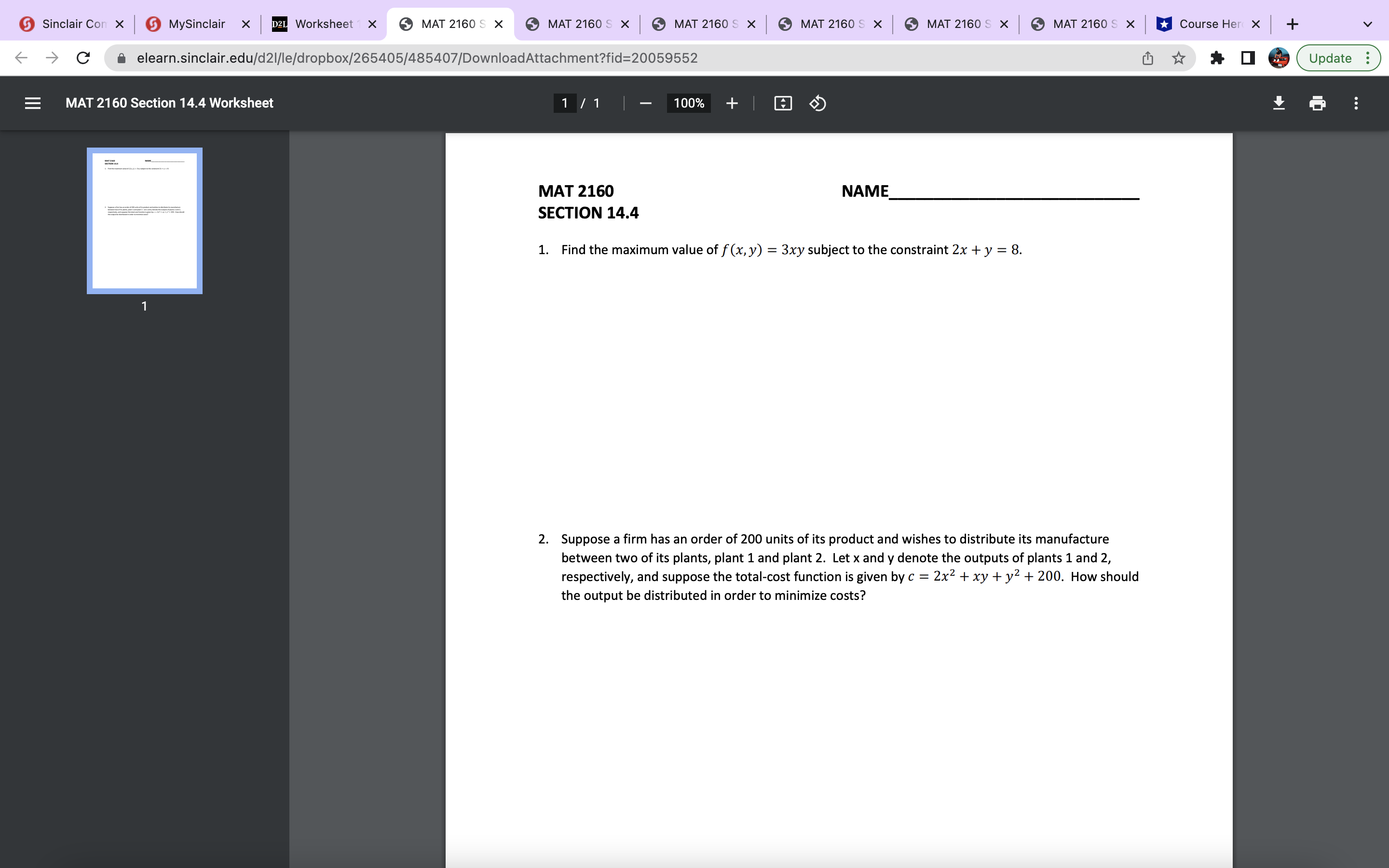Bookmark this page with the star icon
The width and height of the screenshot is (1389, 868).
tap(1178, 57)
